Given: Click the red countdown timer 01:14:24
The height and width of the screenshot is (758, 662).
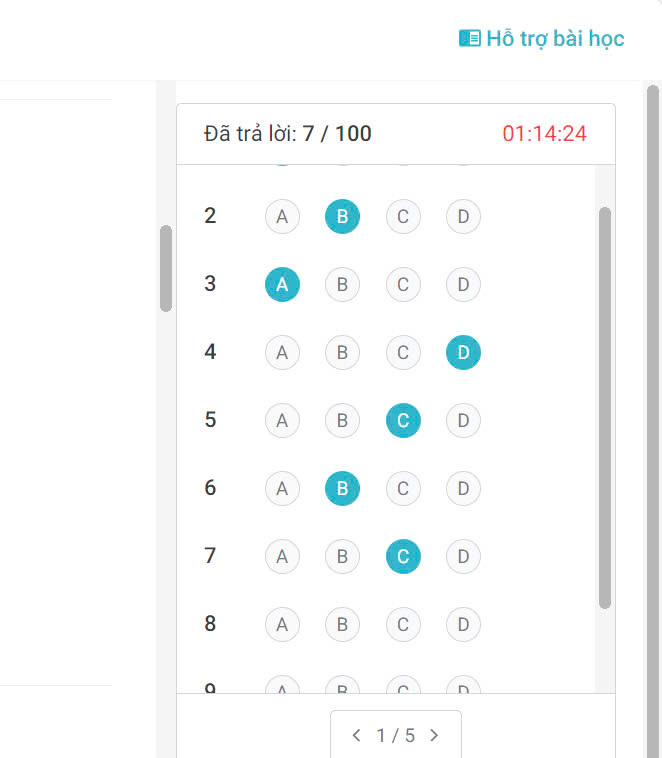Looking at the screenshot, I should [544, 134].
